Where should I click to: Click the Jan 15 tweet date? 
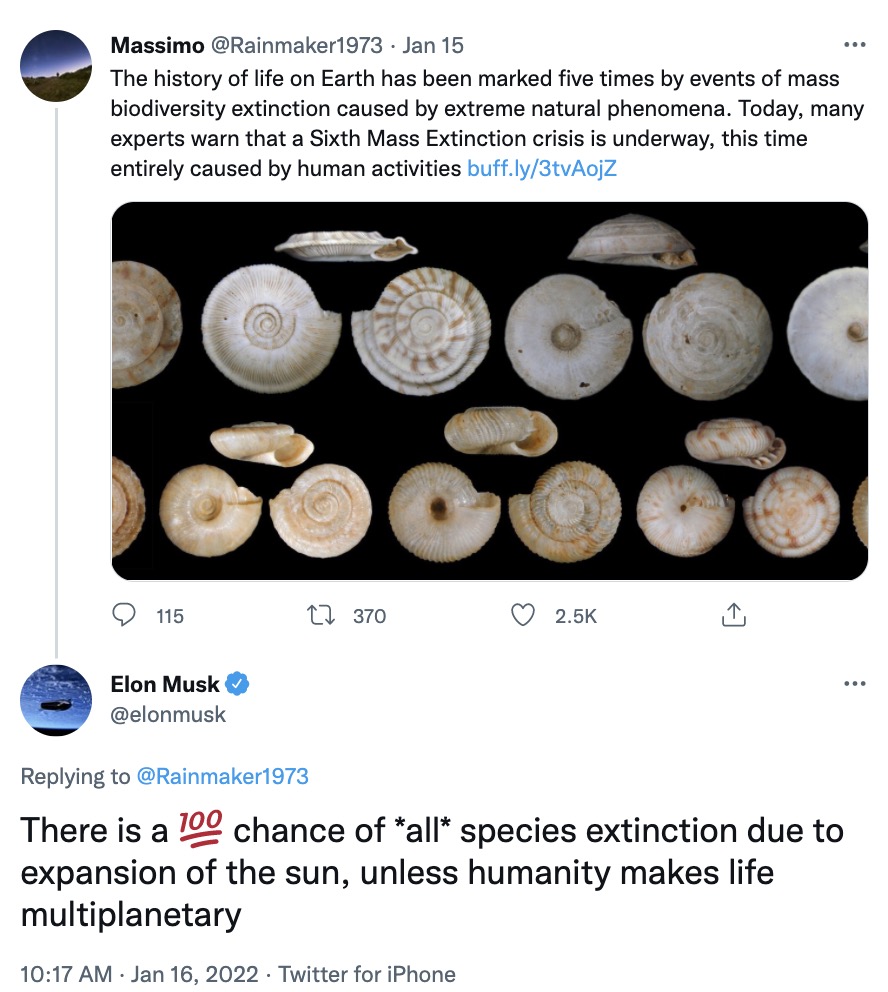click(432, 46)
